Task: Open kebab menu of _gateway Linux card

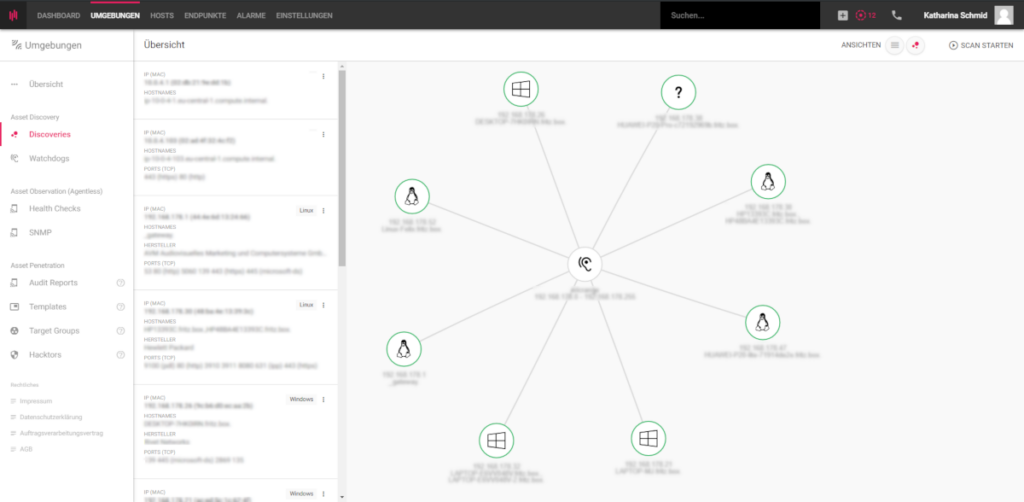Action: pyautogui.click(x=323, y=211)
